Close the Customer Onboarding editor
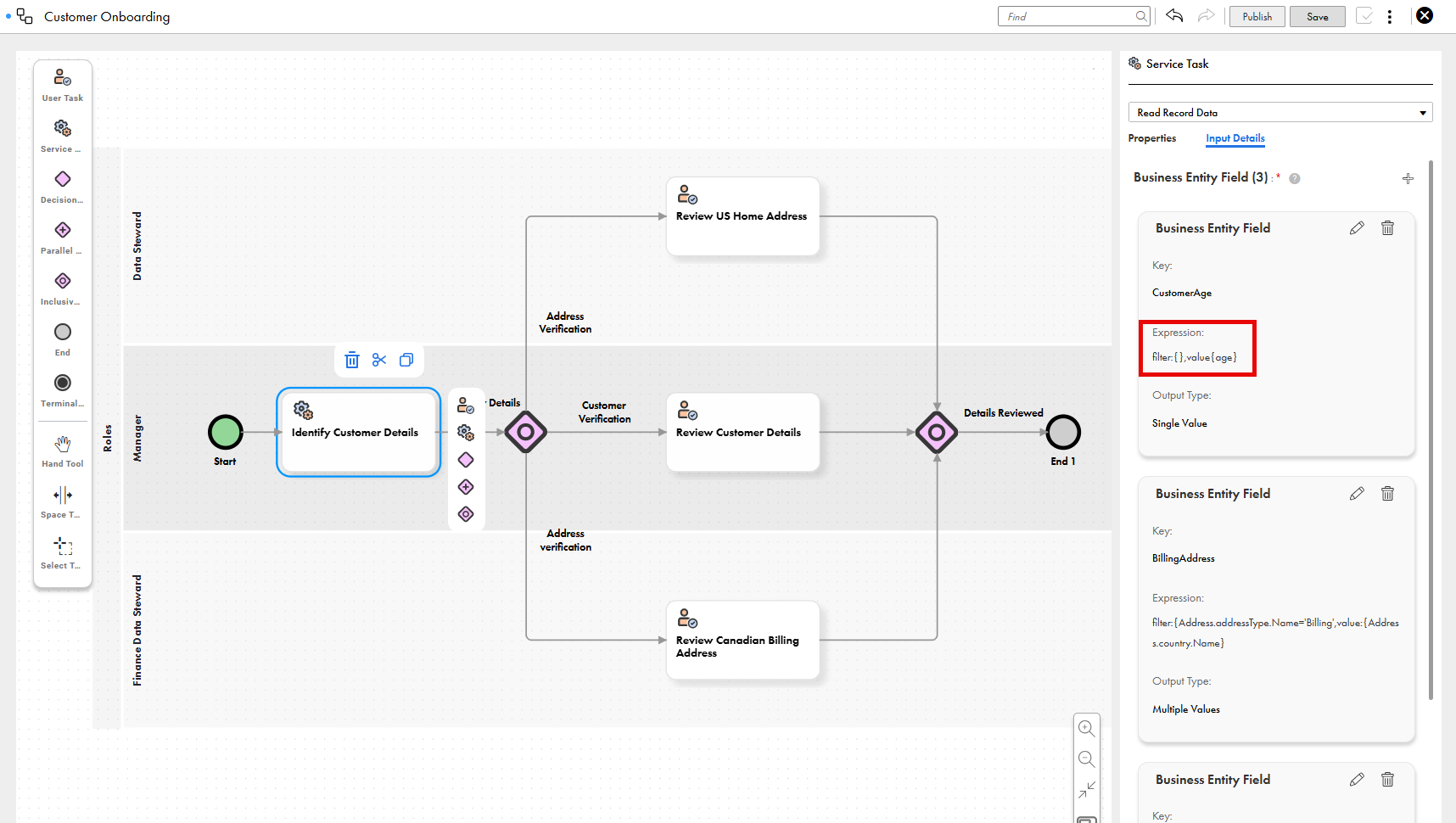The image size is (1456, 823). click(1425, 15)
